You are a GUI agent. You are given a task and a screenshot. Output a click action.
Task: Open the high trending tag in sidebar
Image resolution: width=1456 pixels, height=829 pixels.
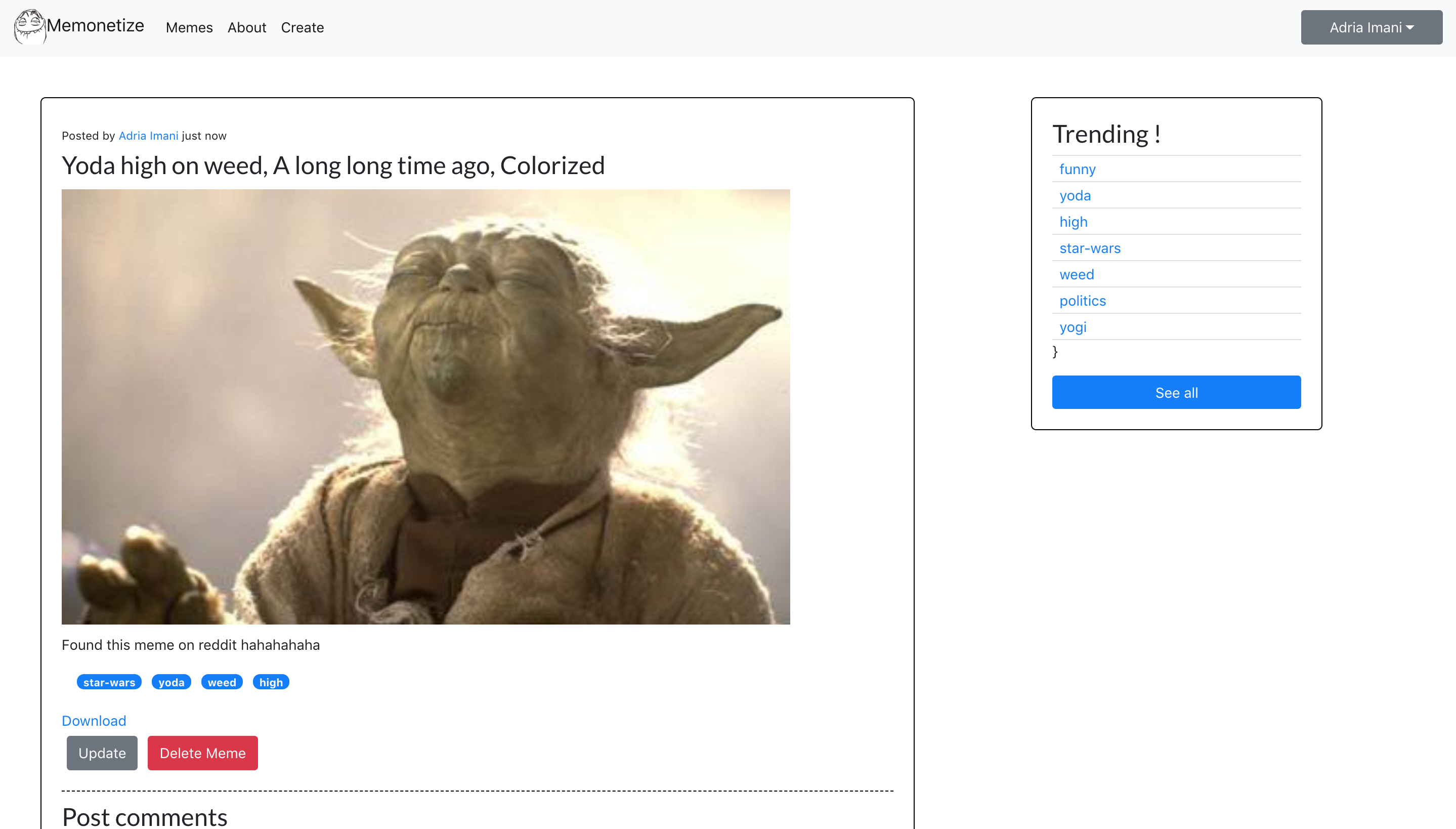1073,222
